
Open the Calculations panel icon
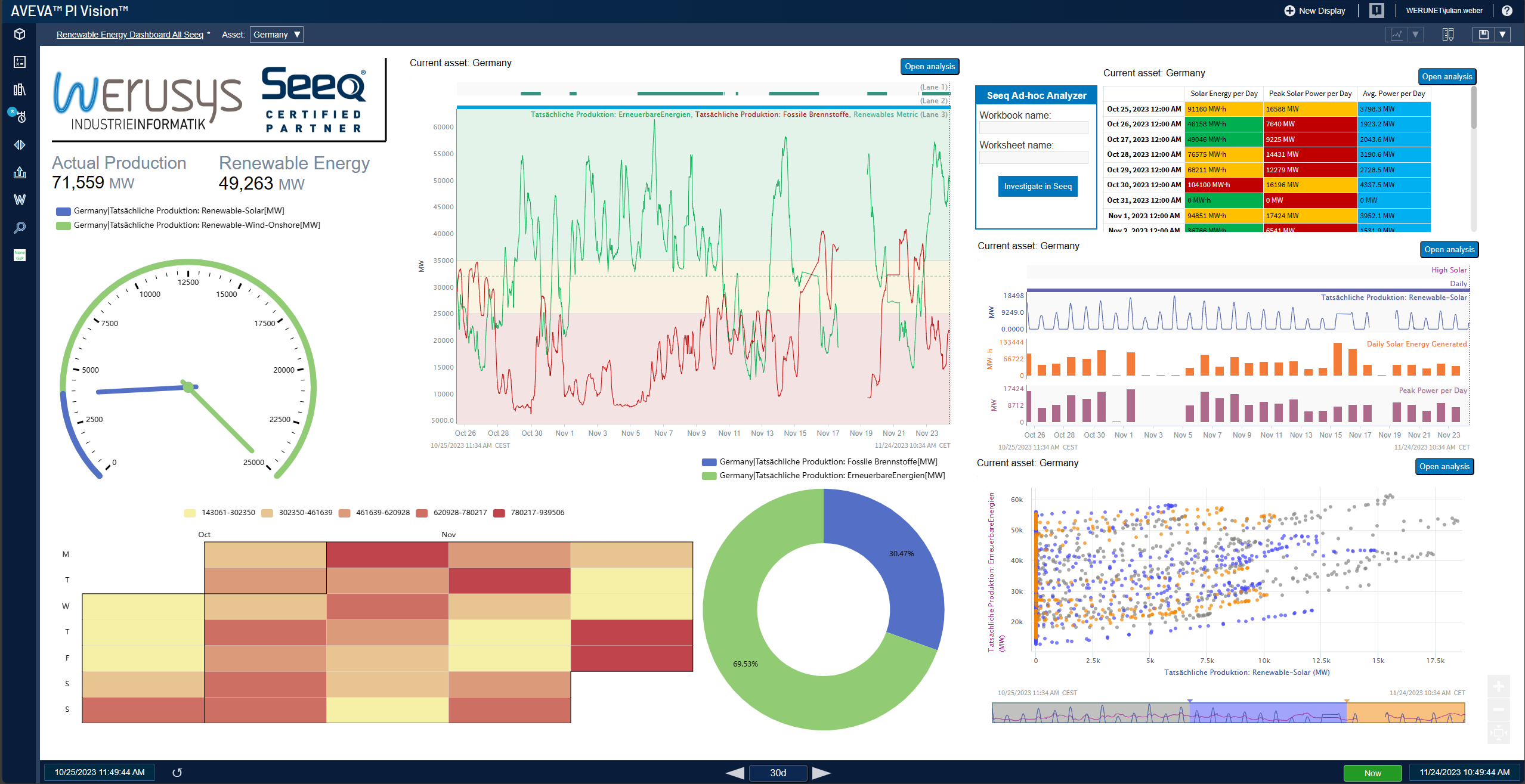[x=20, y=62]
